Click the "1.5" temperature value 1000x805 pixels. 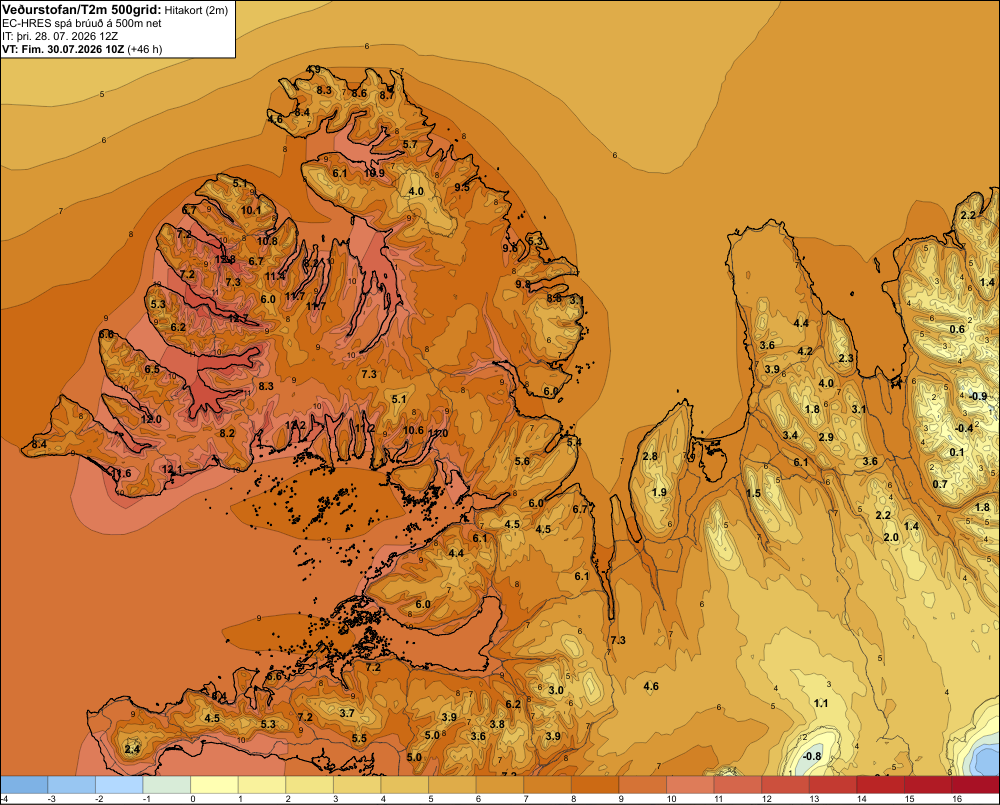pyautogui.click(x=753, y=493)
